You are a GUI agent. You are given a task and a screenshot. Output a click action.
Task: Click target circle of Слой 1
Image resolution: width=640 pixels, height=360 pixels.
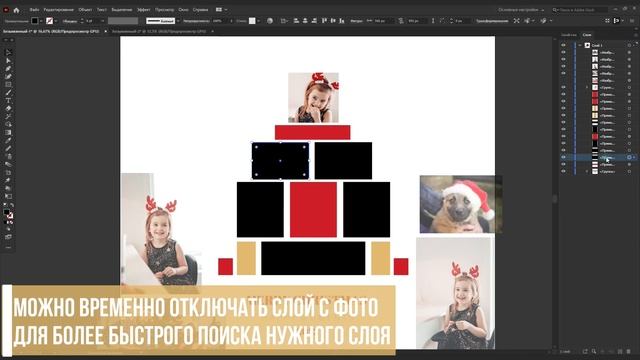[x=629, y=45]
